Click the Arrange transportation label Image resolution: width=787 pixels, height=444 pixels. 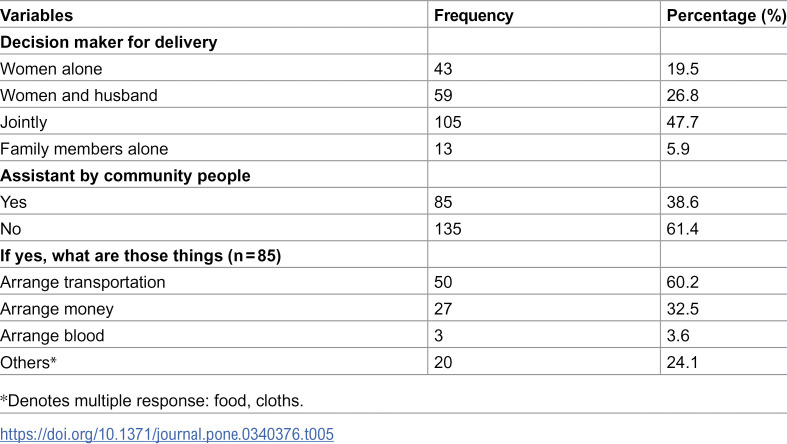tap(82, 282)
